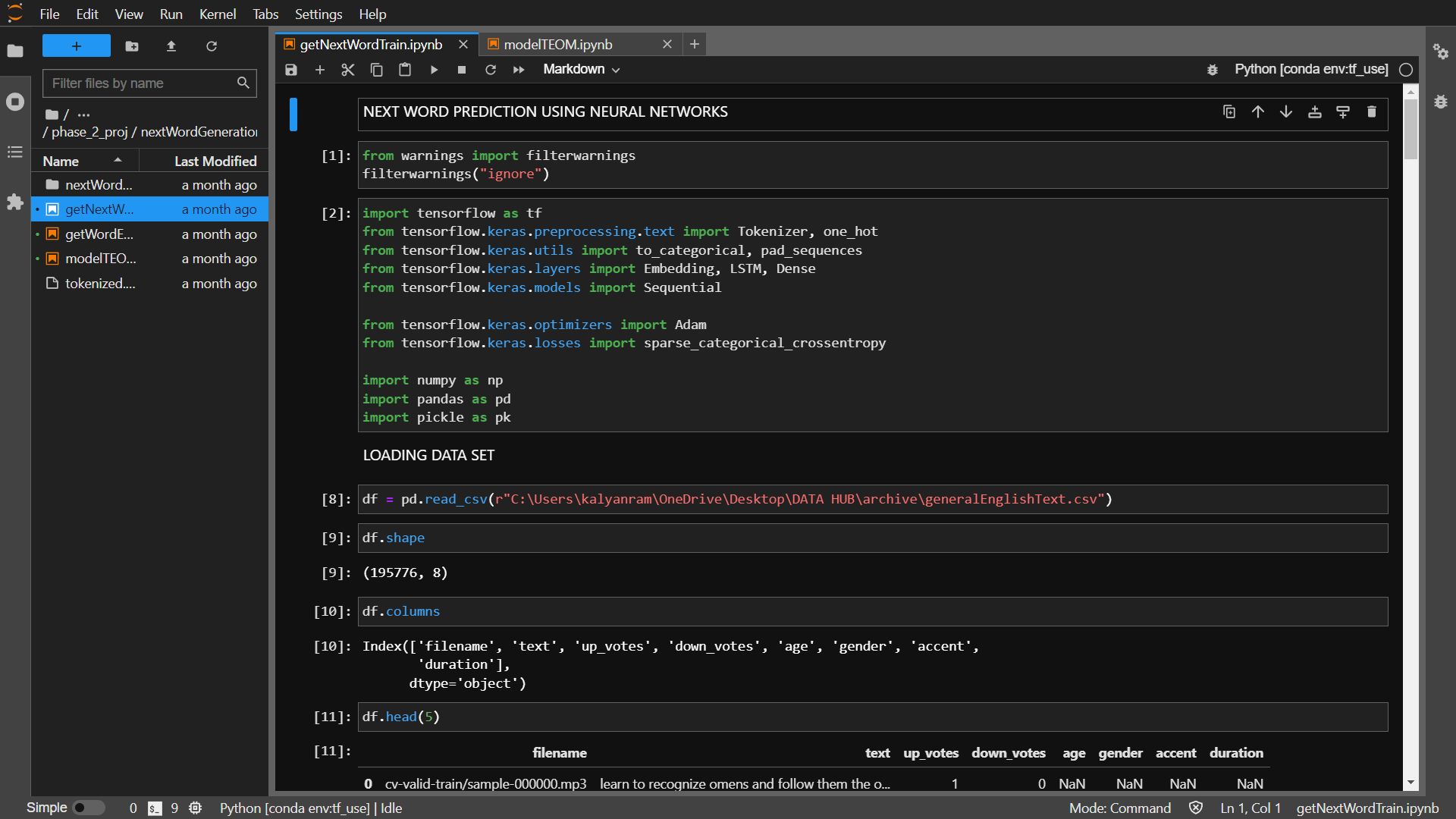Duplicate the selected markdown cell
Image resolution: width=1456 pixels, height=819 pixels.
click(x=1229, y=112)
